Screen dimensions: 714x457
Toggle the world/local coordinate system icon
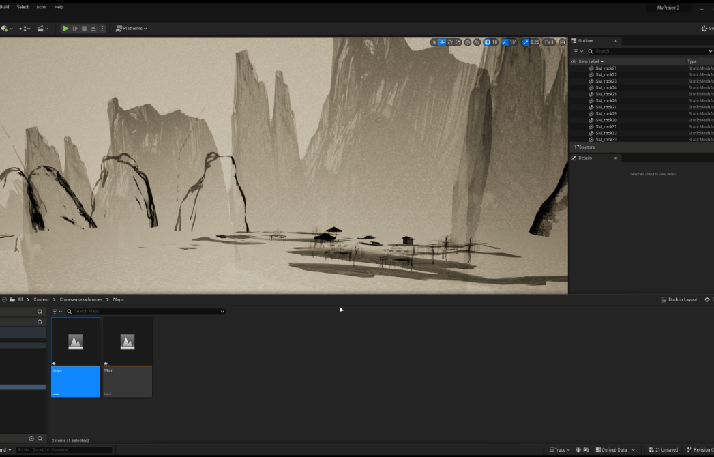coord(468,42)
